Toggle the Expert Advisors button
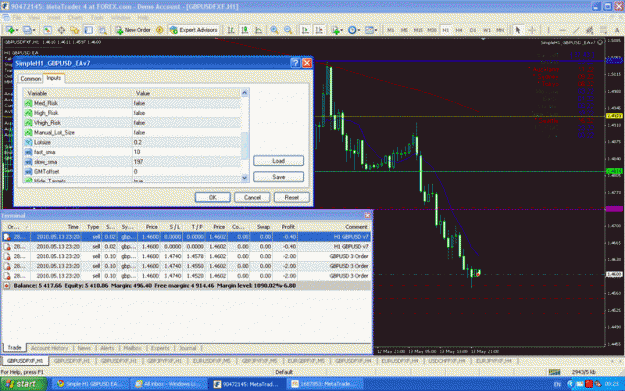The height and width of the screenshot is (391, 625). click(194, 30)
